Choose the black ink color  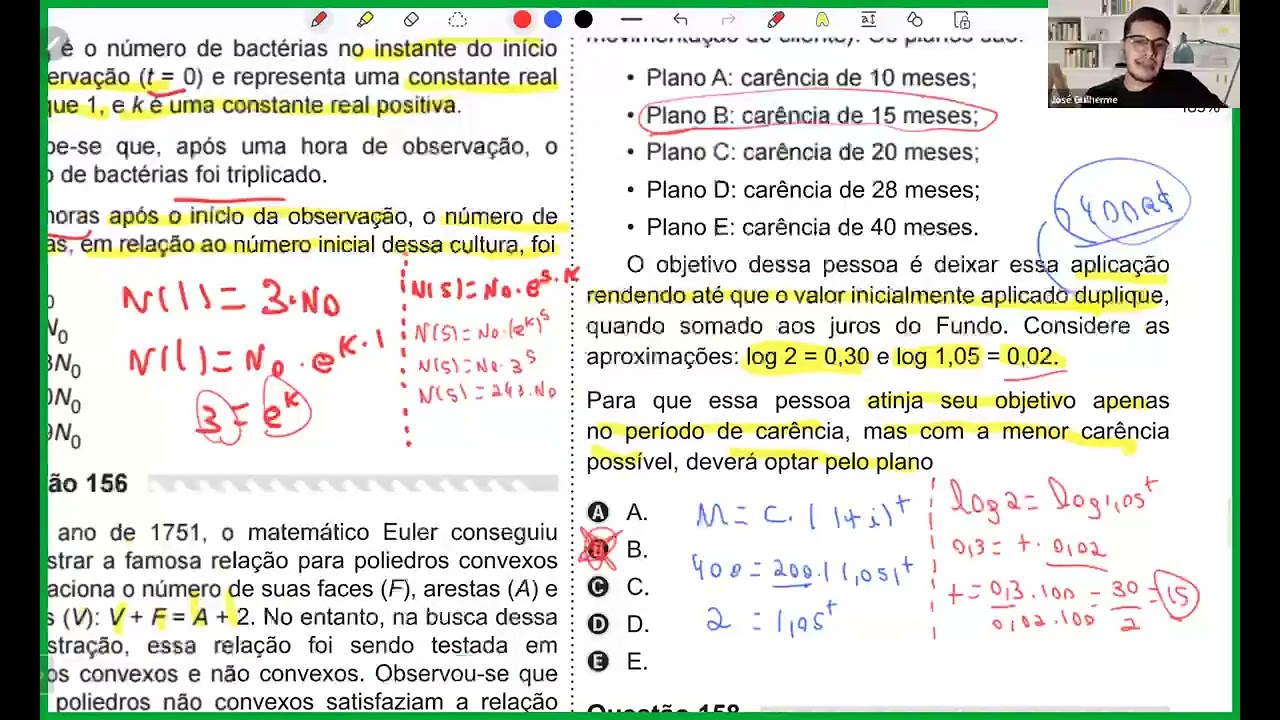pyautogui.click(x=584, y=19)
